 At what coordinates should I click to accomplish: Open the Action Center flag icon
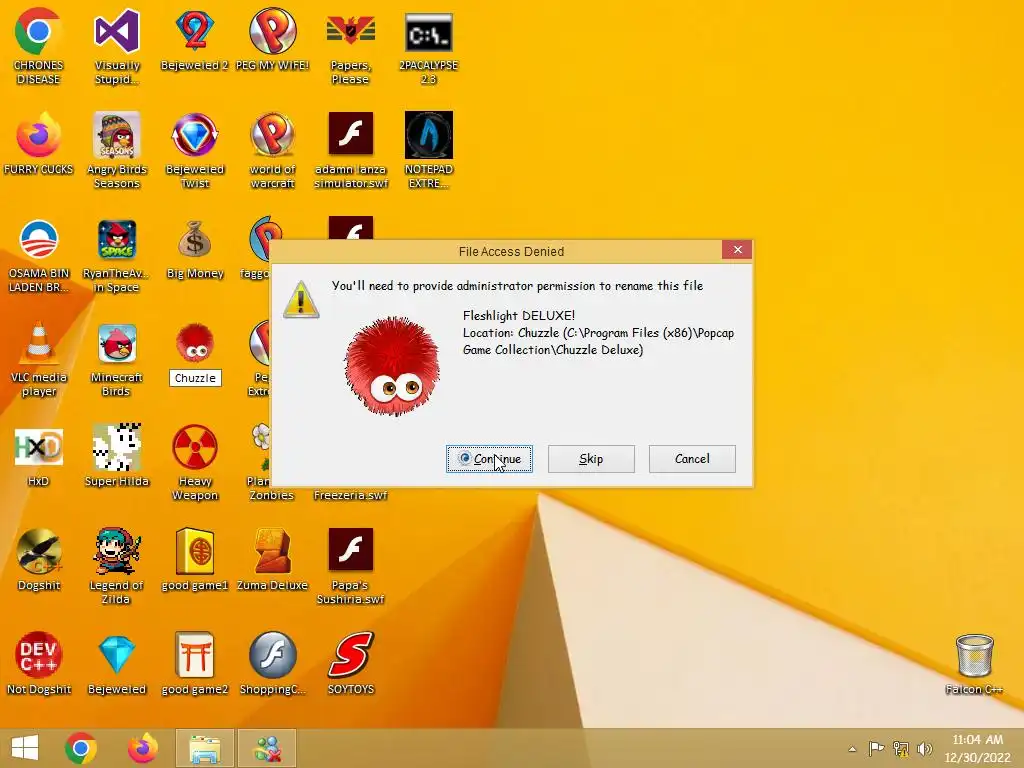876,748
